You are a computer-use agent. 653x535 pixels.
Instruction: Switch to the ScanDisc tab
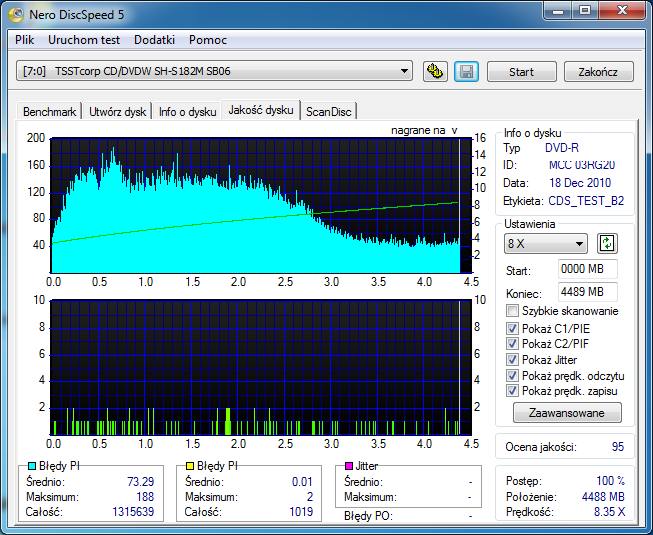click(x=329, y=112)
